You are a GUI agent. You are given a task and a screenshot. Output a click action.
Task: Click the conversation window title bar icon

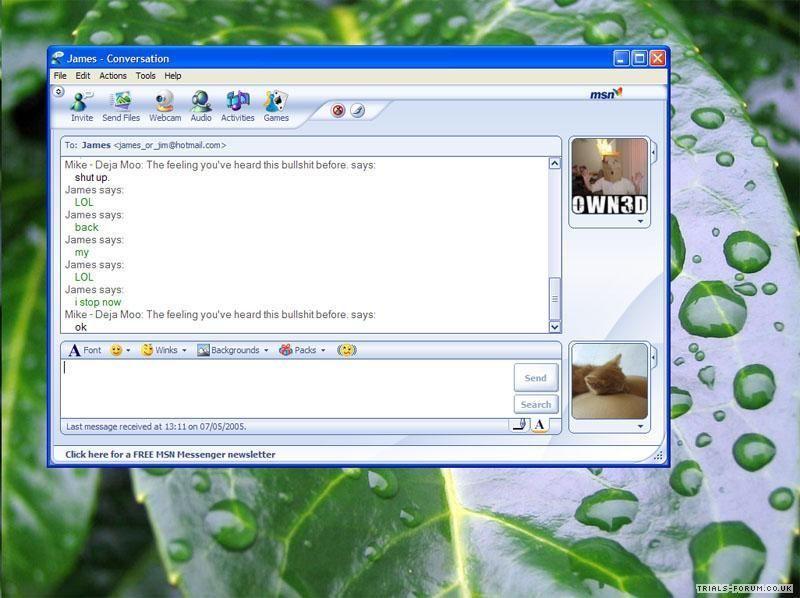click(58, 58)
